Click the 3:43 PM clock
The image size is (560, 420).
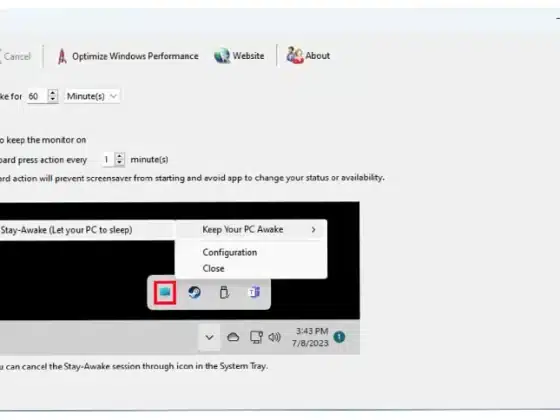click(312, 331)
